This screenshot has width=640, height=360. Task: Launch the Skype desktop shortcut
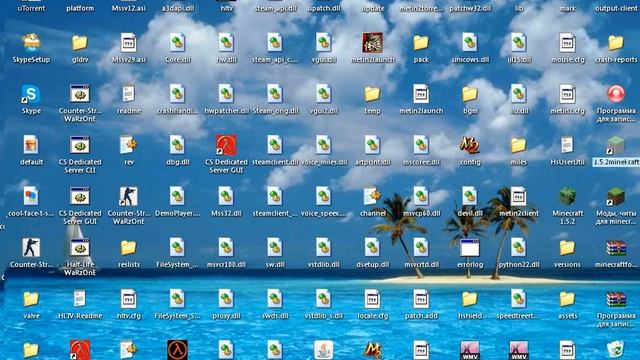click(x=31, y=94)
